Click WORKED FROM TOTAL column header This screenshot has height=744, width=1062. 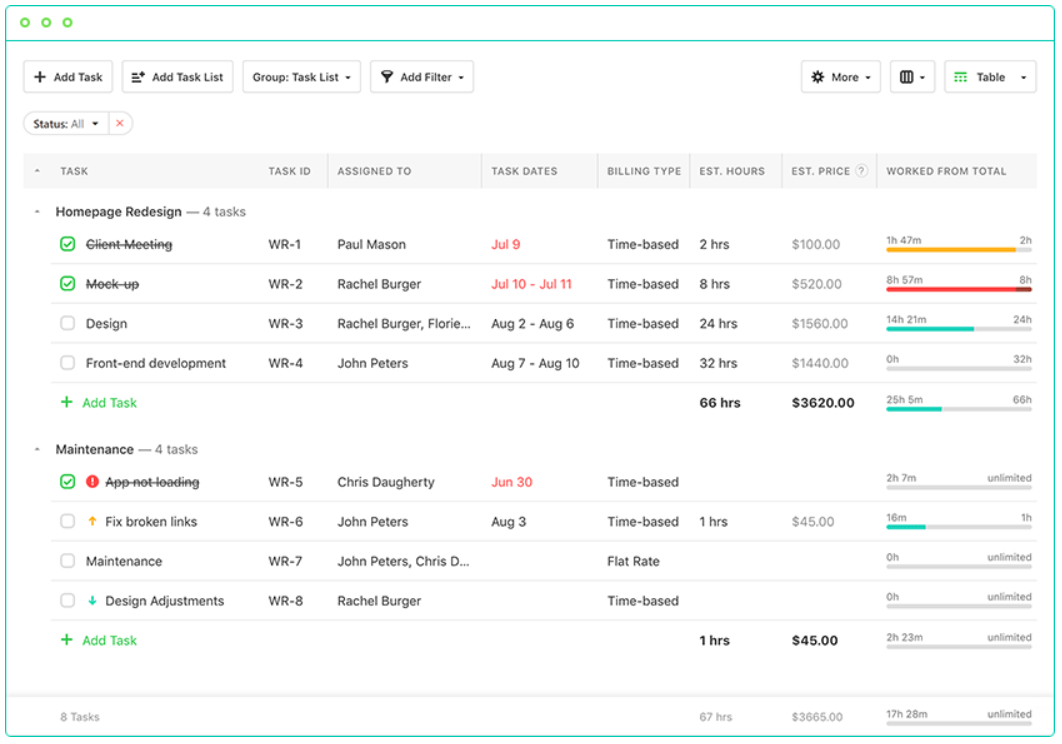[946, 171]
